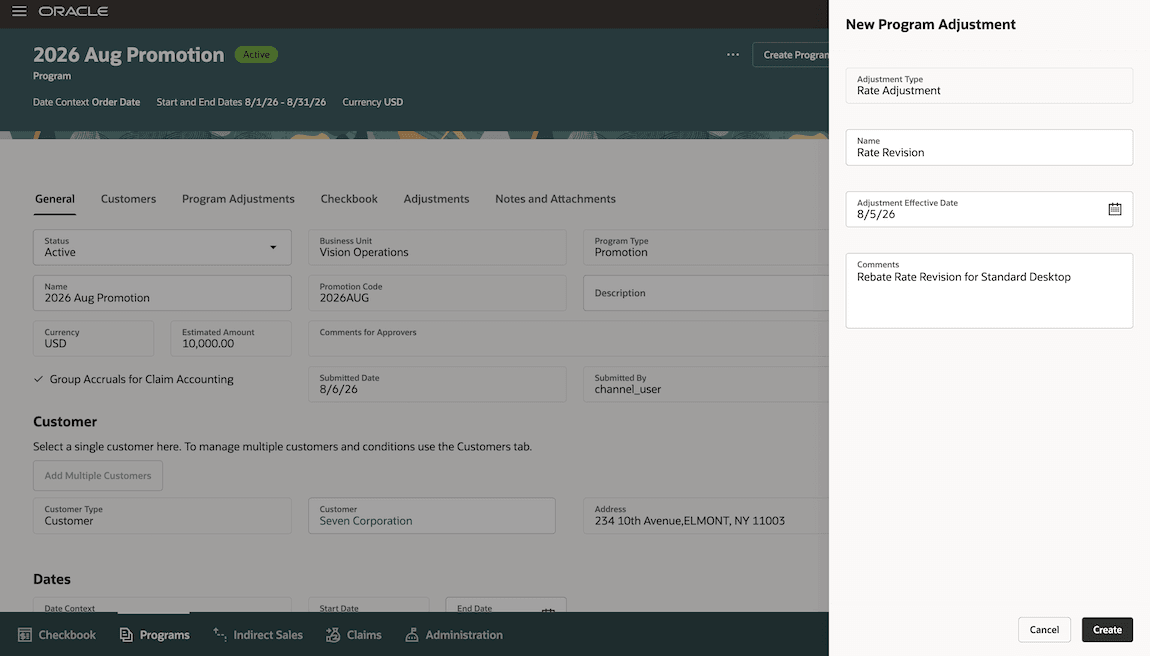This screenshot has width=1150, height=656.
Task: Click the Create Program button
Action: [x=791, y=55]
